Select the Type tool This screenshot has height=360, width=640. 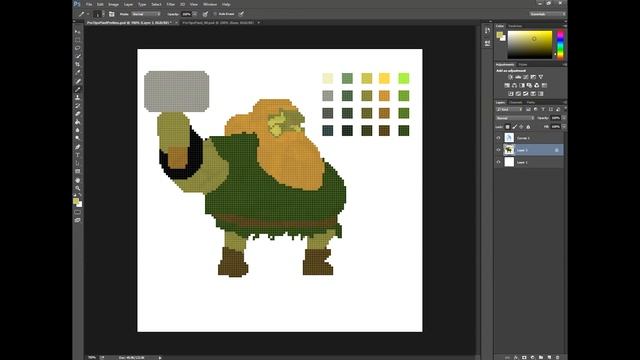(78, 155)
